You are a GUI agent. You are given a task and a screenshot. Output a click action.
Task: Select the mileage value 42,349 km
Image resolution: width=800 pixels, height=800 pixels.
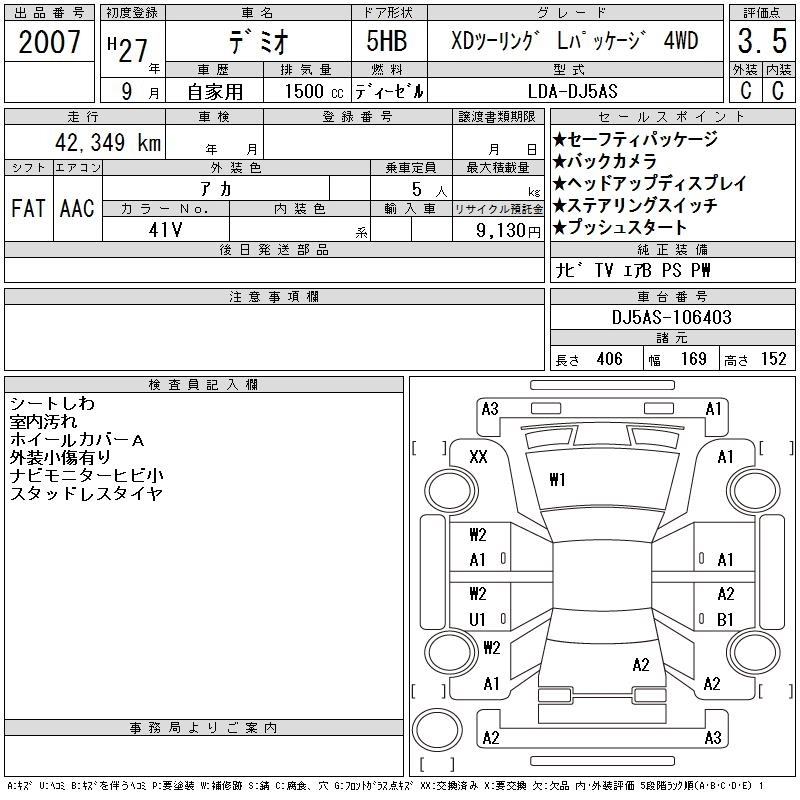point(102,142)
